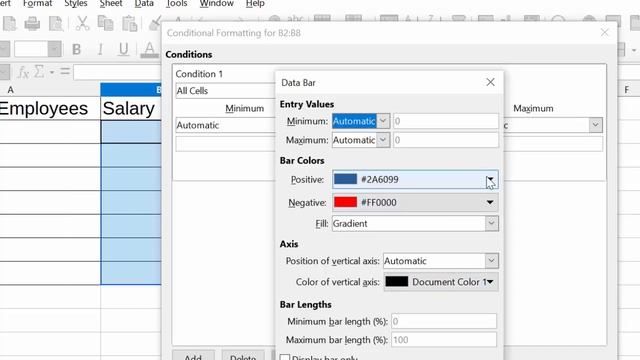The image size is (640, 360).
Task: Open Maximum dropdown arrow in Conditional Formatting
Action: pos(595,125)
